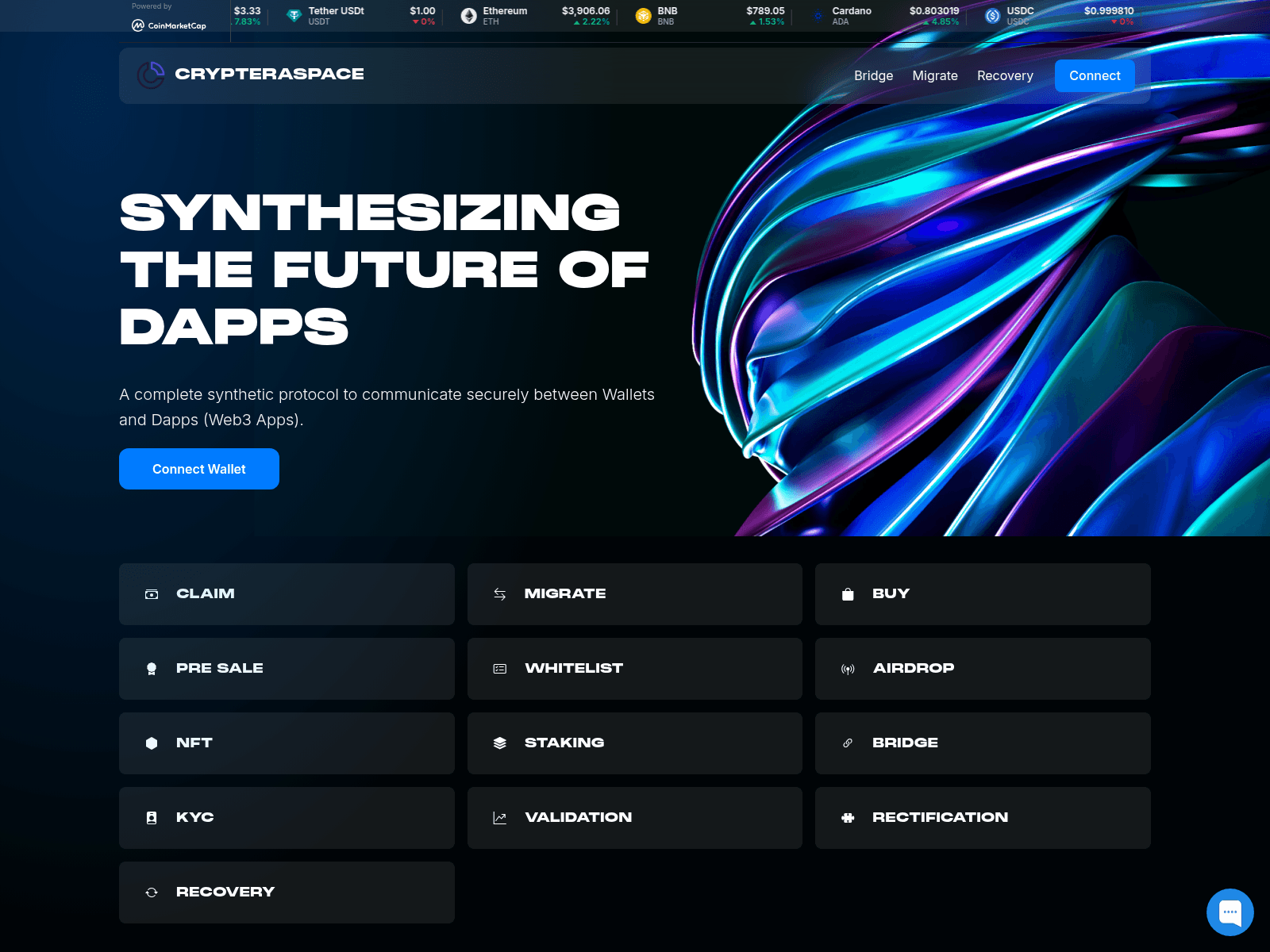Open the CLAIM card

[x=287, y=594]
